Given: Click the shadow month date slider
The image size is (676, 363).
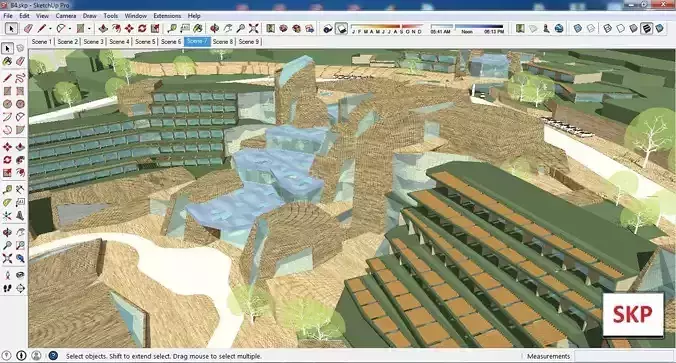Looking at the screenshot, I should [x=387, y=28].
